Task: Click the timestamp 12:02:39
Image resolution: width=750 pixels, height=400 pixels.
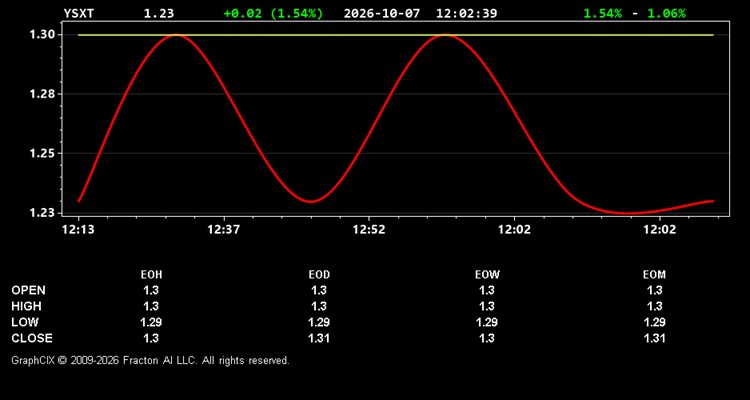Action: (466, 13)
